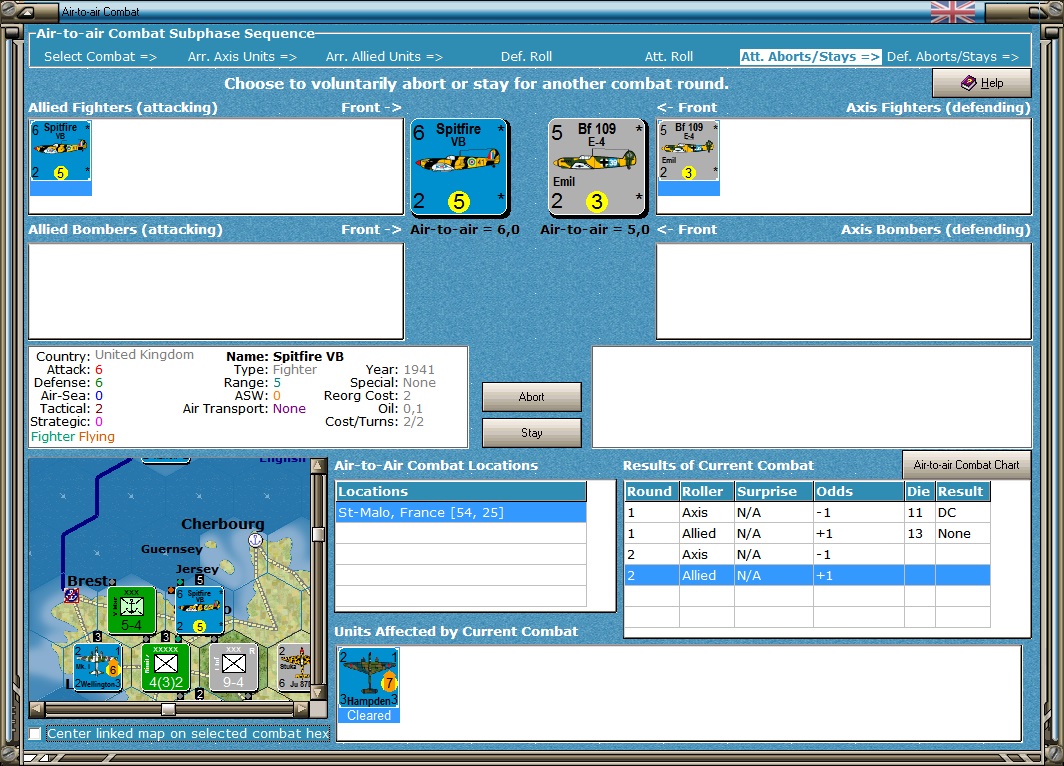
Task: Click the Spitfire counter on the mini map
Action: [x=200, y=611]
